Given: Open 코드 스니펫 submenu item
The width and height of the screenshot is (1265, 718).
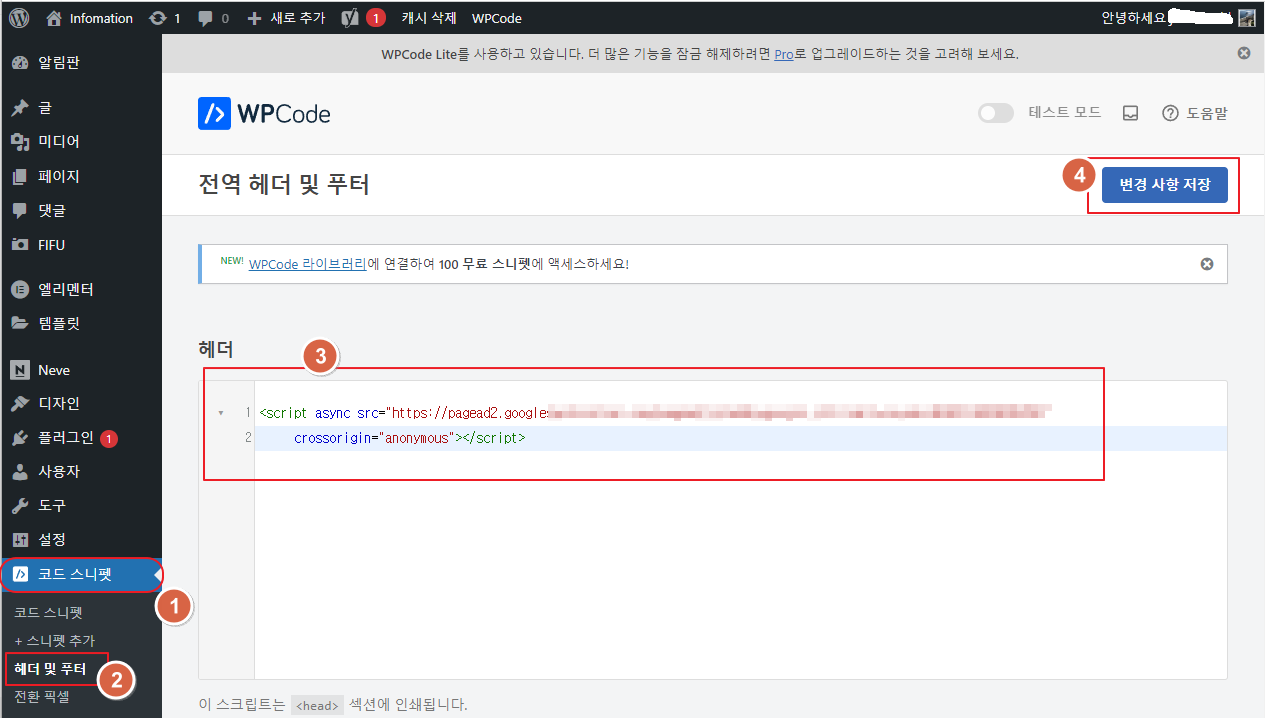Looking at the screenshot, I should click(47, 612).
